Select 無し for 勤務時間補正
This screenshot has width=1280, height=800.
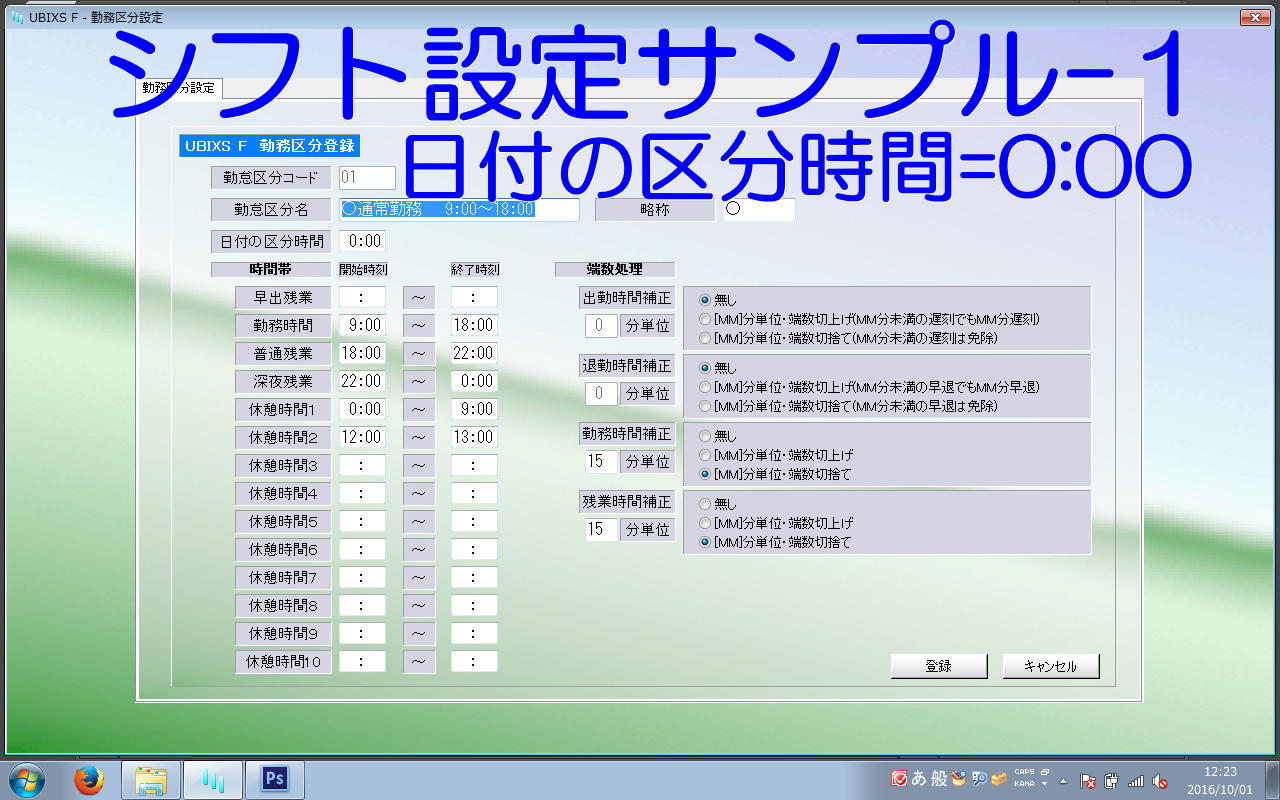[x=705, y=436]
